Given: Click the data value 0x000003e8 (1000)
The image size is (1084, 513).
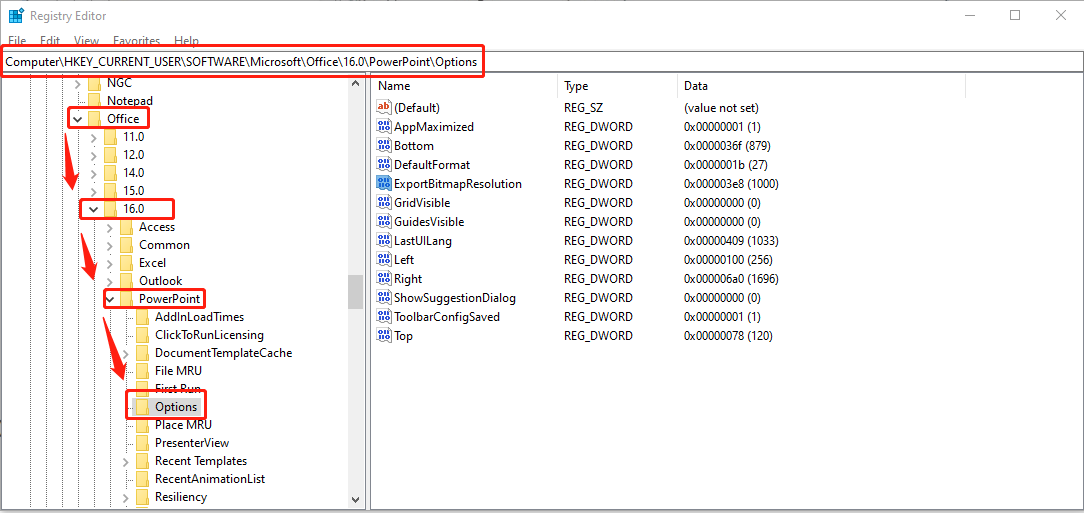Looking at the screenshot, I should pos(732,184).
